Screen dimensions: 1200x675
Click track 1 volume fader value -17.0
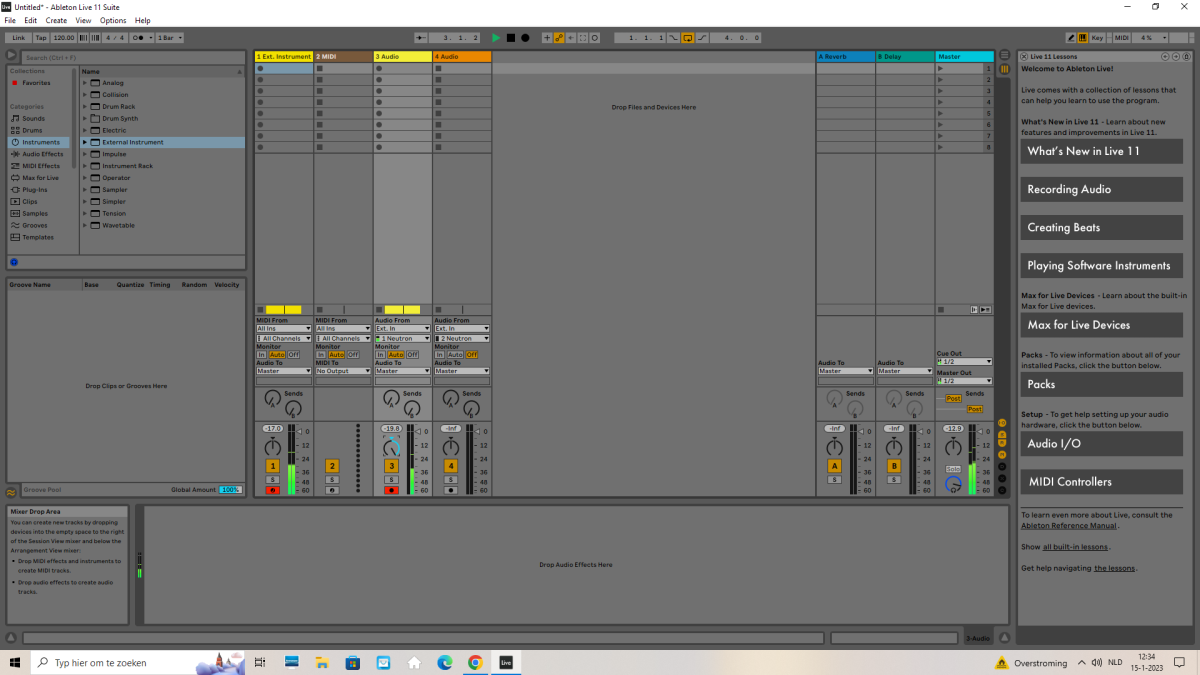(272, 428)
